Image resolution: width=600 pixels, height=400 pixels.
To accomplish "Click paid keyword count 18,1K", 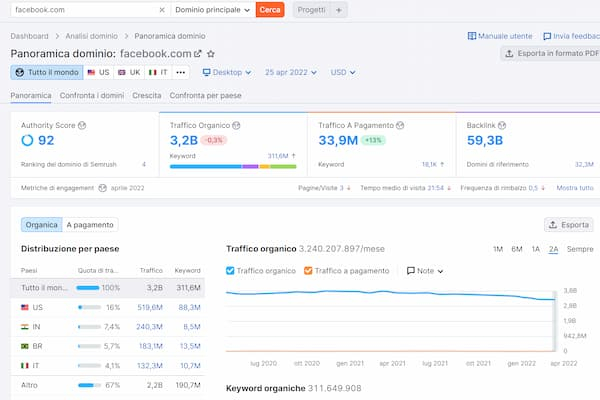I will click(x=429, y=164).
